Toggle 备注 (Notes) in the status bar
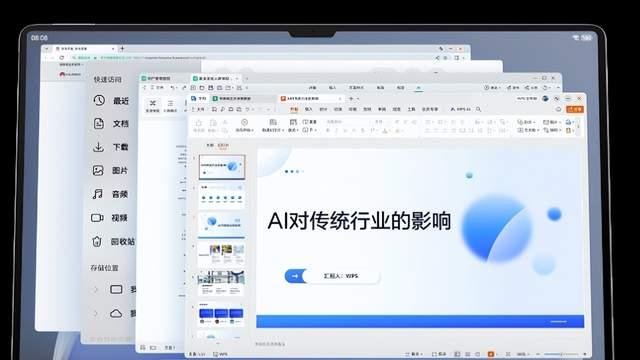 (413, 354)
